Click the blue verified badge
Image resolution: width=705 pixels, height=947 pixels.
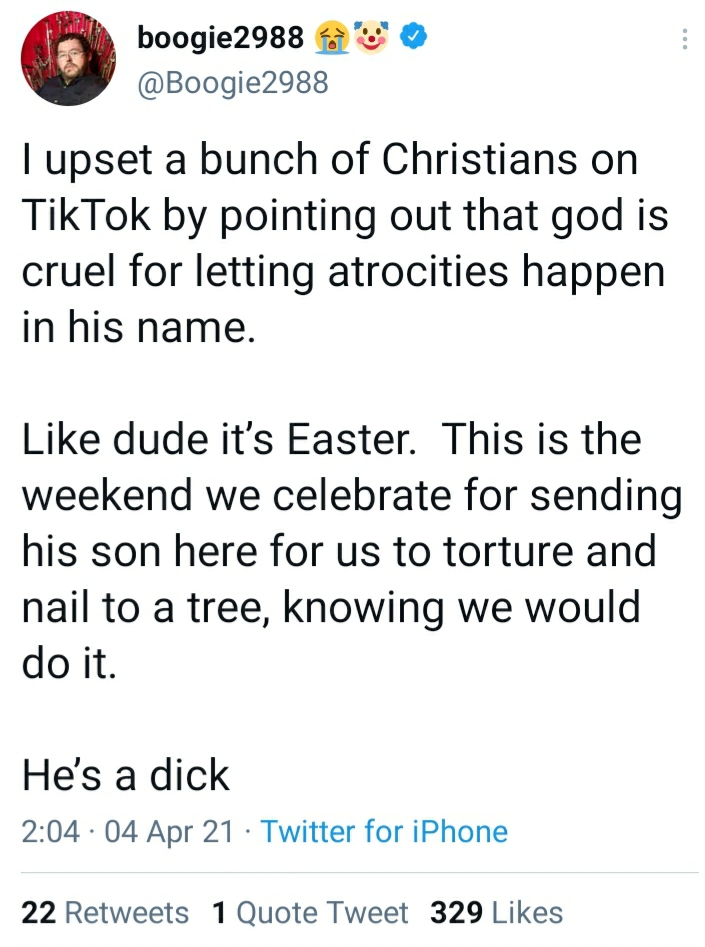click(x=414, y=38)
